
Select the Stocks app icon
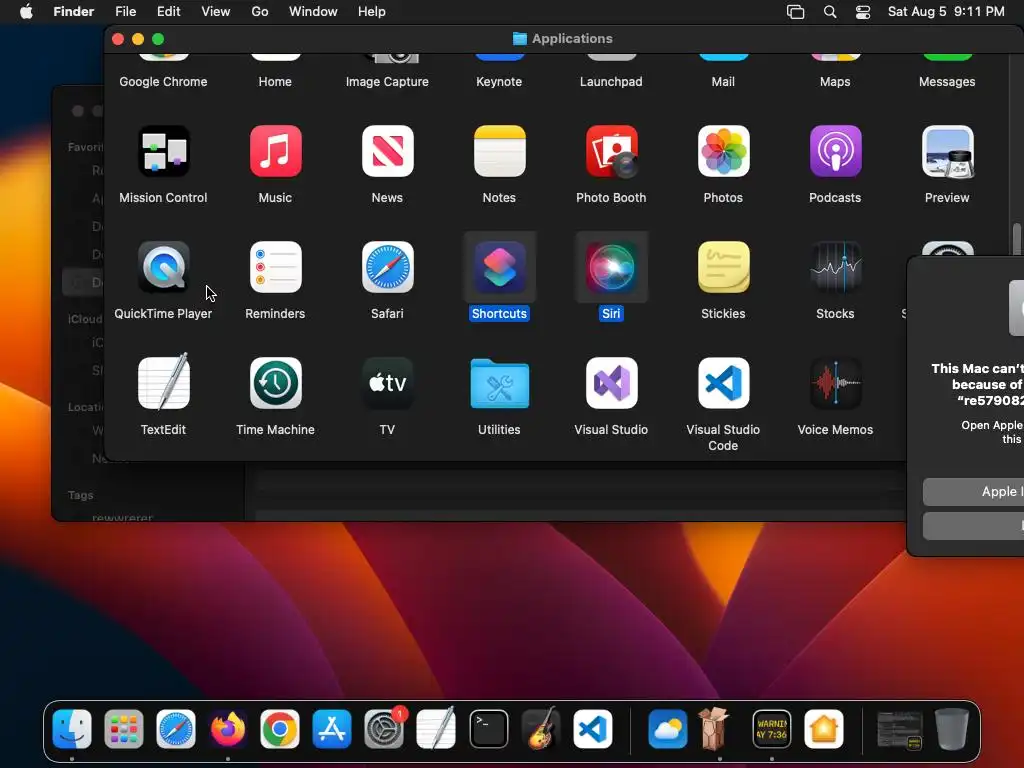pyautogui.click(x=835, y=267)
